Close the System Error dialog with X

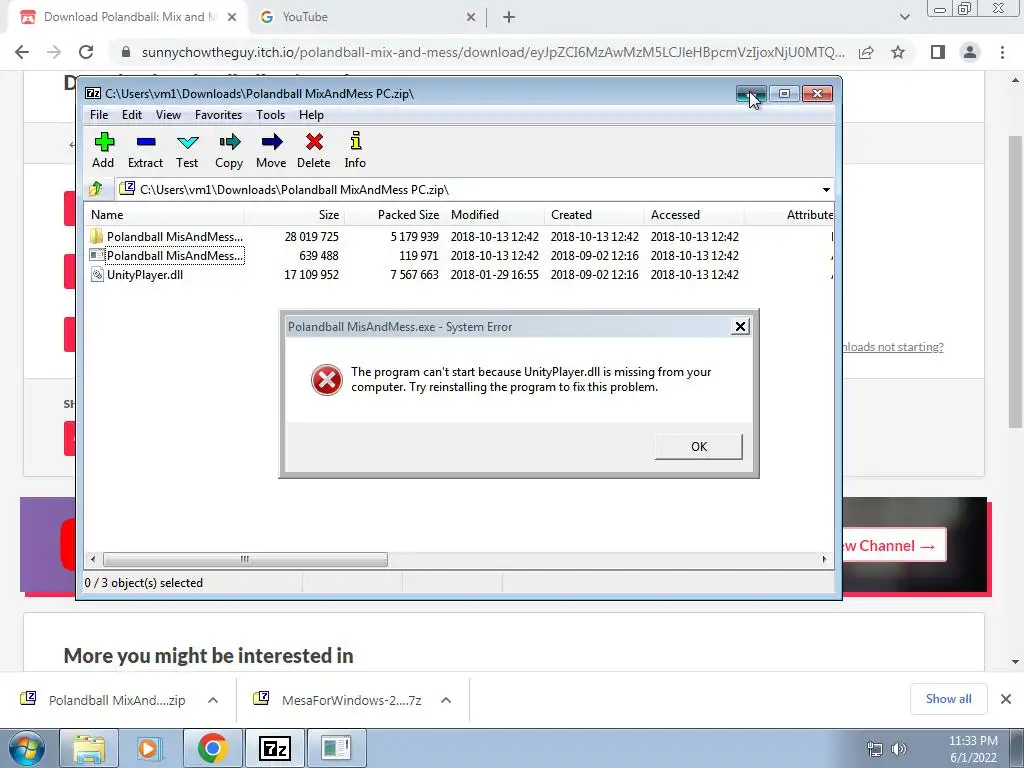740,327
